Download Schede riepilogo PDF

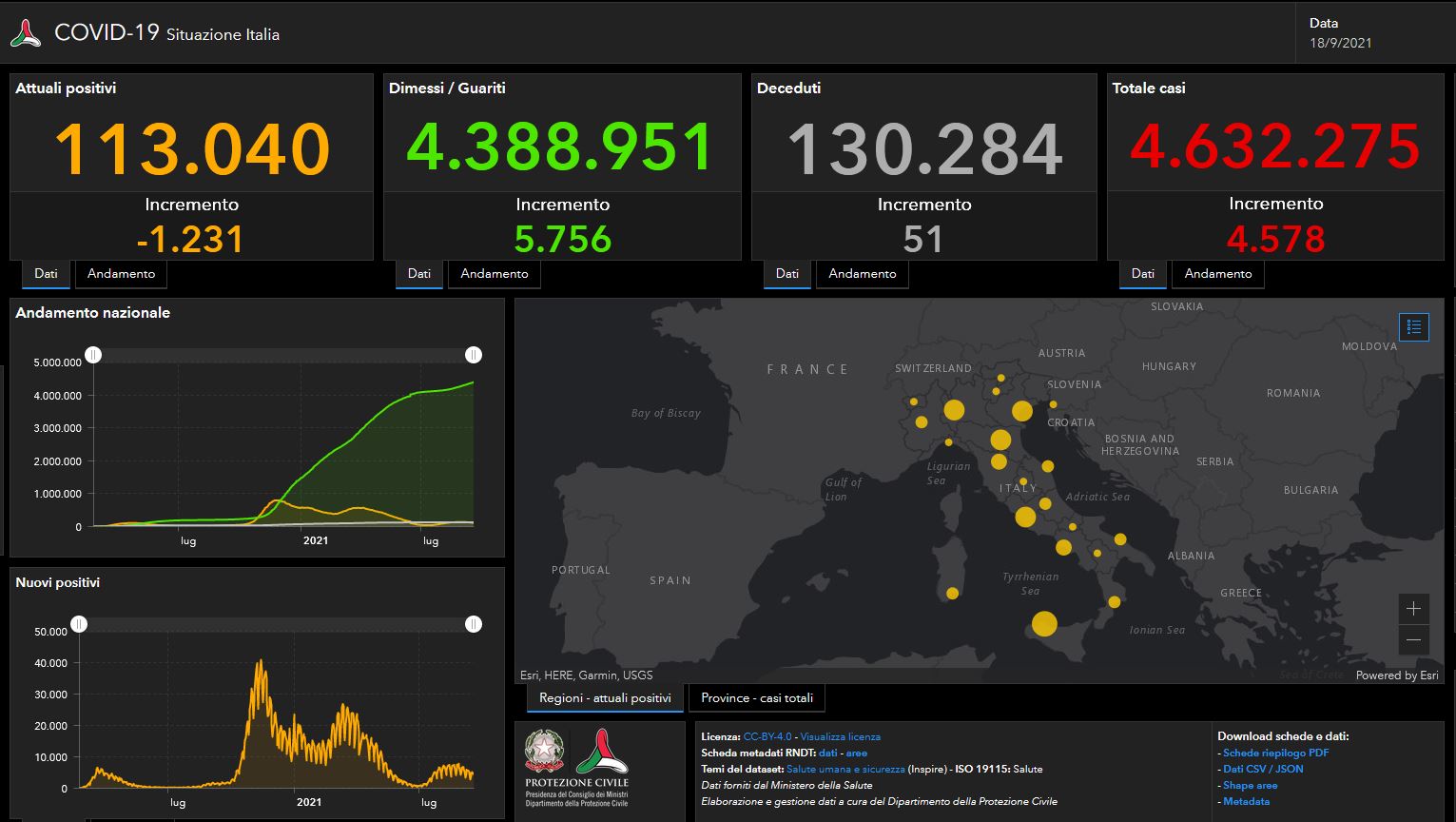(x=1275, y=753)
